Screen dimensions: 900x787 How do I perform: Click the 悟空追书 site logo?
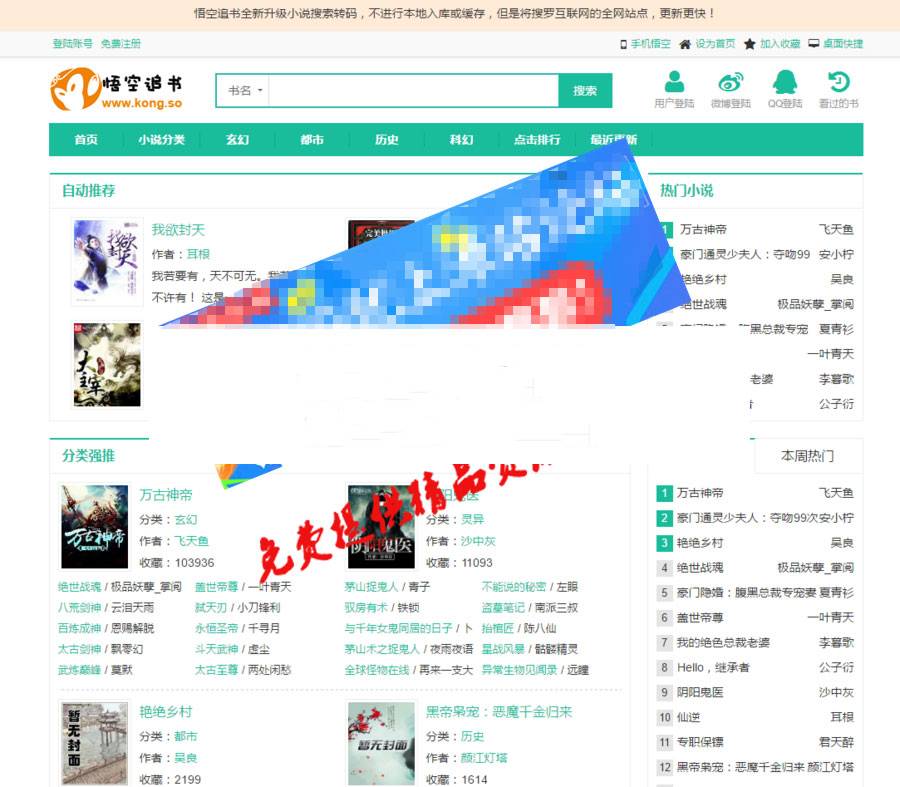click(116, 89)
